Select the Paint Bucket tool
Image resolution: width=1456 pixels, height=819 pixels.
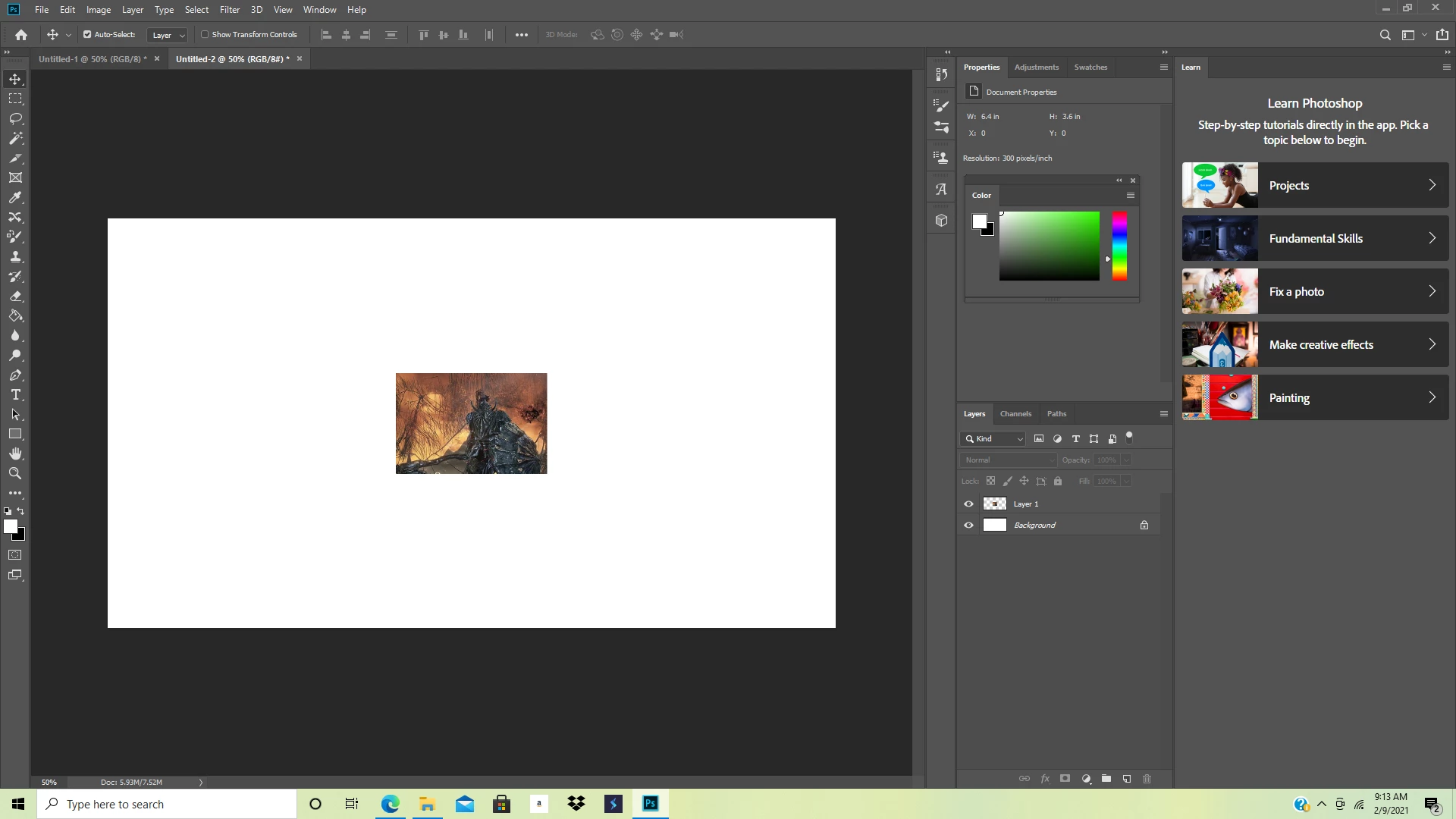coord(15,316)
